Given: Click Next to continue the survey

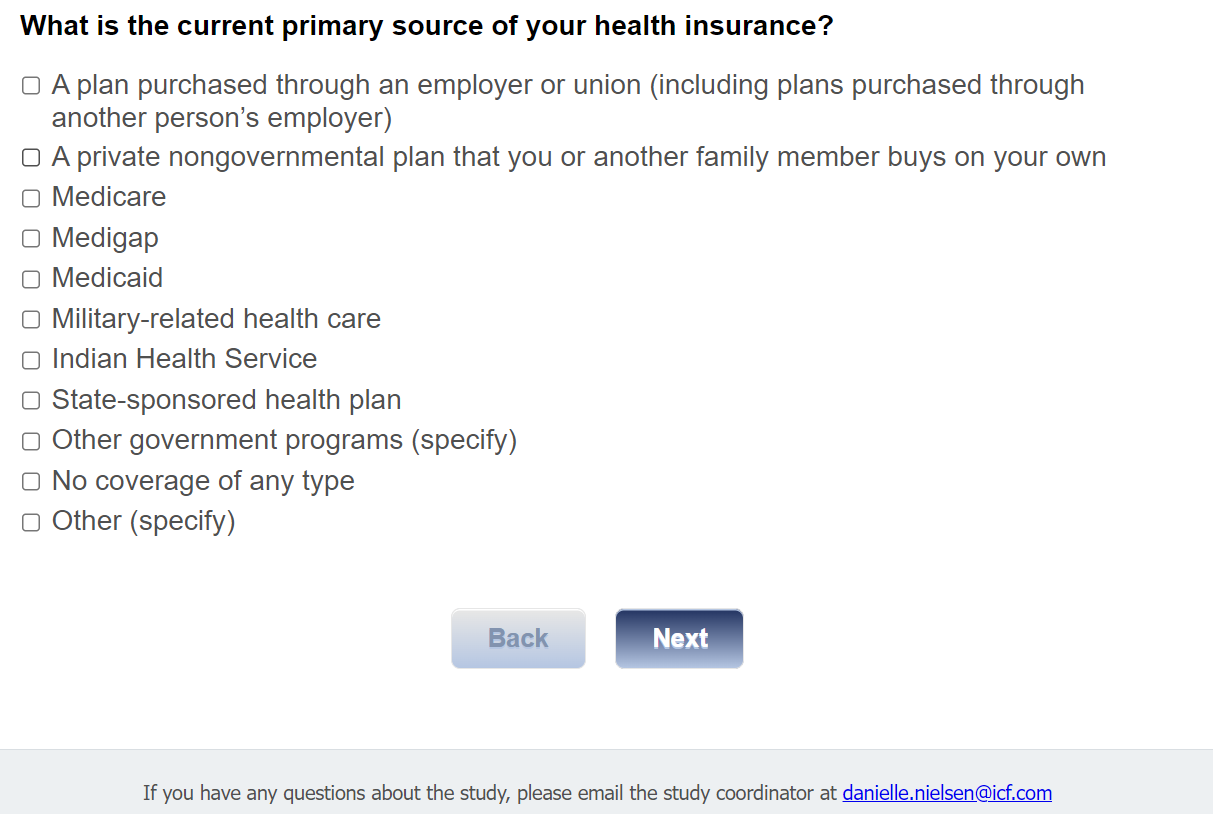Looking at the screenshot, I should [x=679, y=638].
